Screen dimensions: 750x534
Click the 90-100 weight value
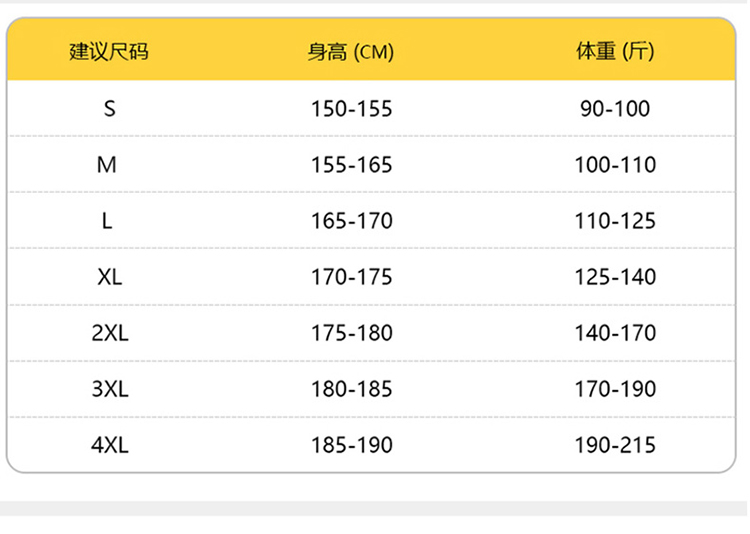[x=615, y=108]
